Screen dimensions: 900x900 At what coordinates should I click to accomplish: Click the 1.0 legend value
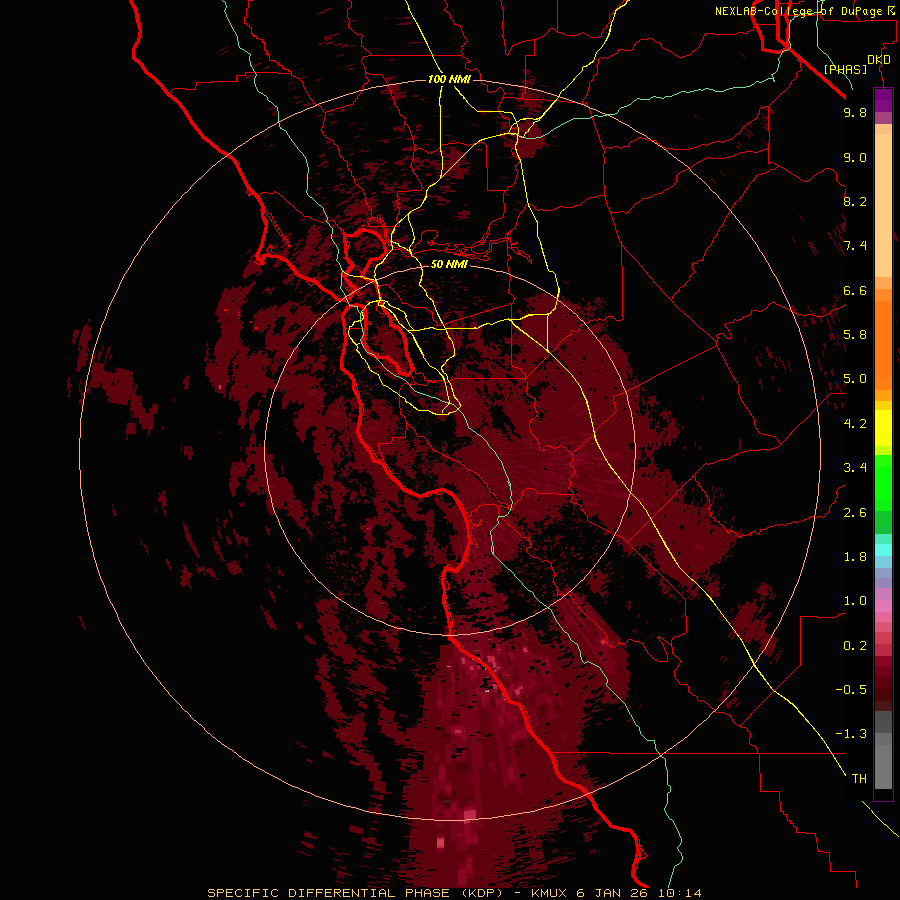(x=855, y=601)
